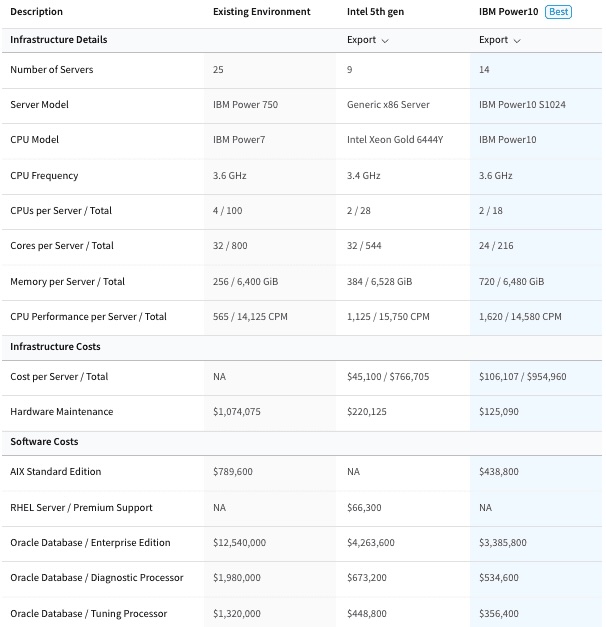Select the $45,100 / $766,705 cost cell

tap(388, 377)
